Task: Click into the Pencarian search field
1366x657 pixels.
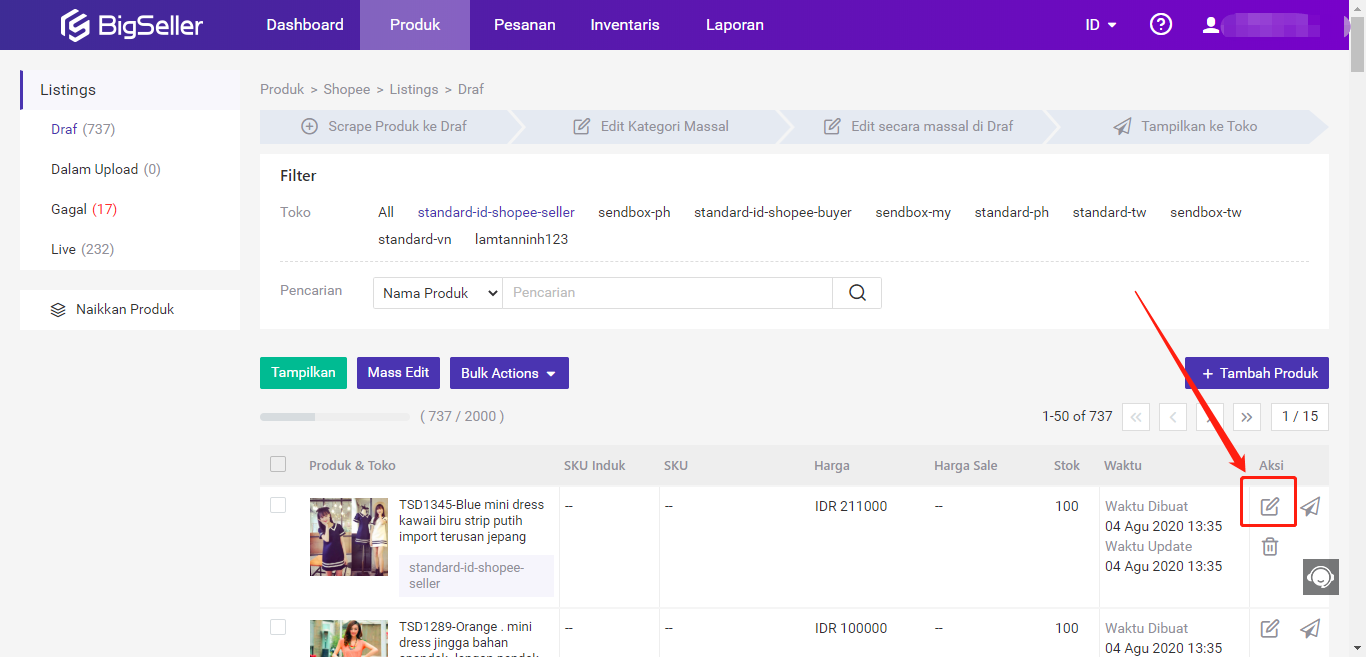Action: coord(667,293)
